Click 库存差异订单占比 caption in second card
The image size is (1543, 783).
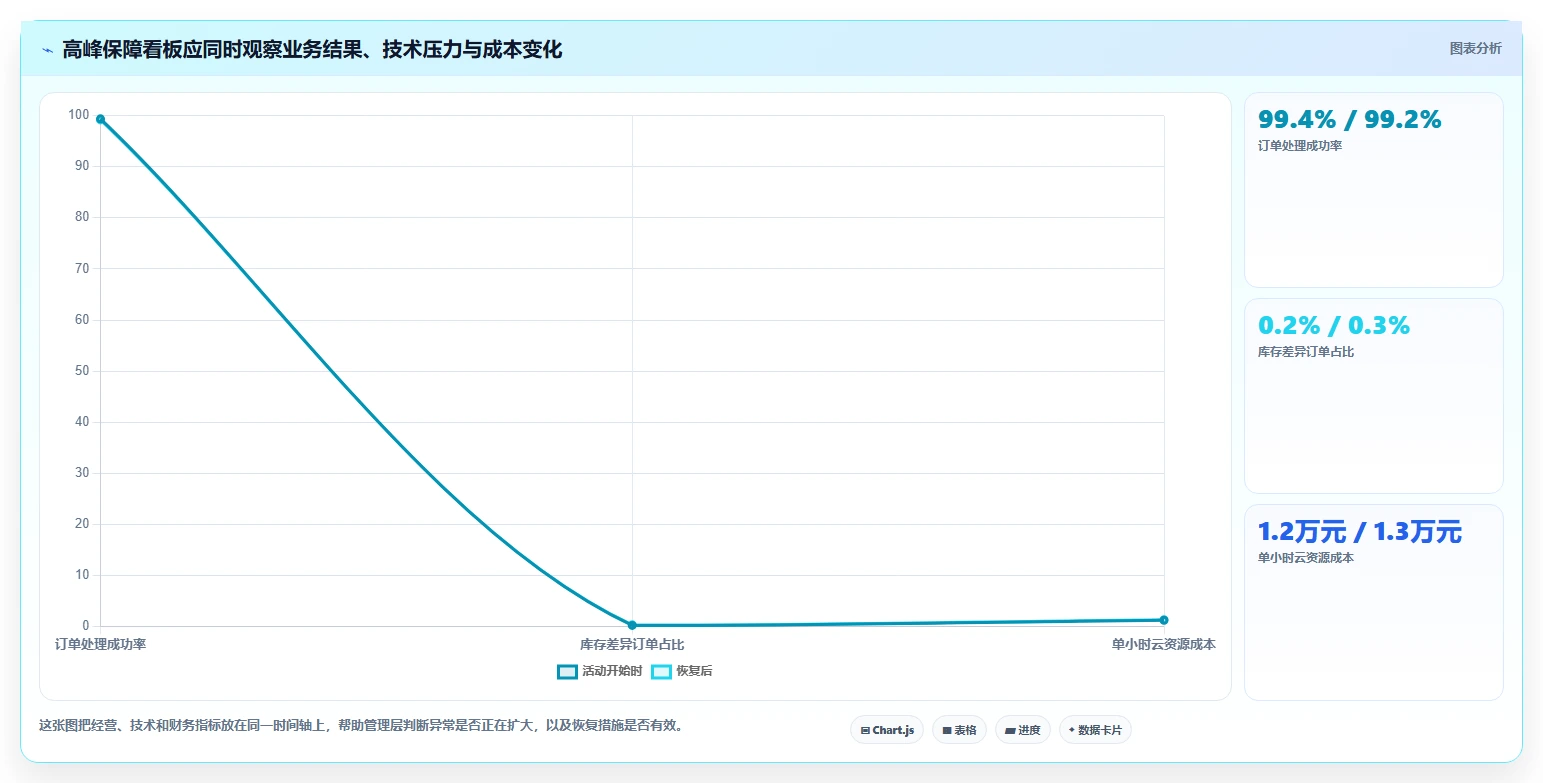[x=1306, y=352]
